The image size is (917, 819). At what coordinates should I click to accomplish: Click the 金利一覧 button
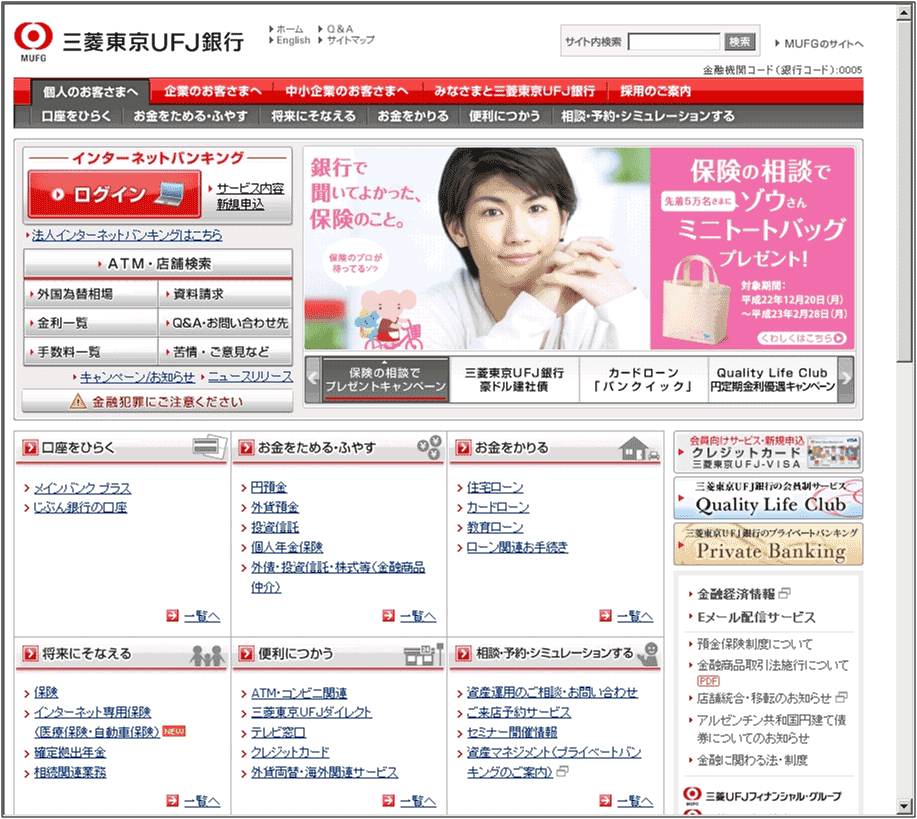coord(91,323)
